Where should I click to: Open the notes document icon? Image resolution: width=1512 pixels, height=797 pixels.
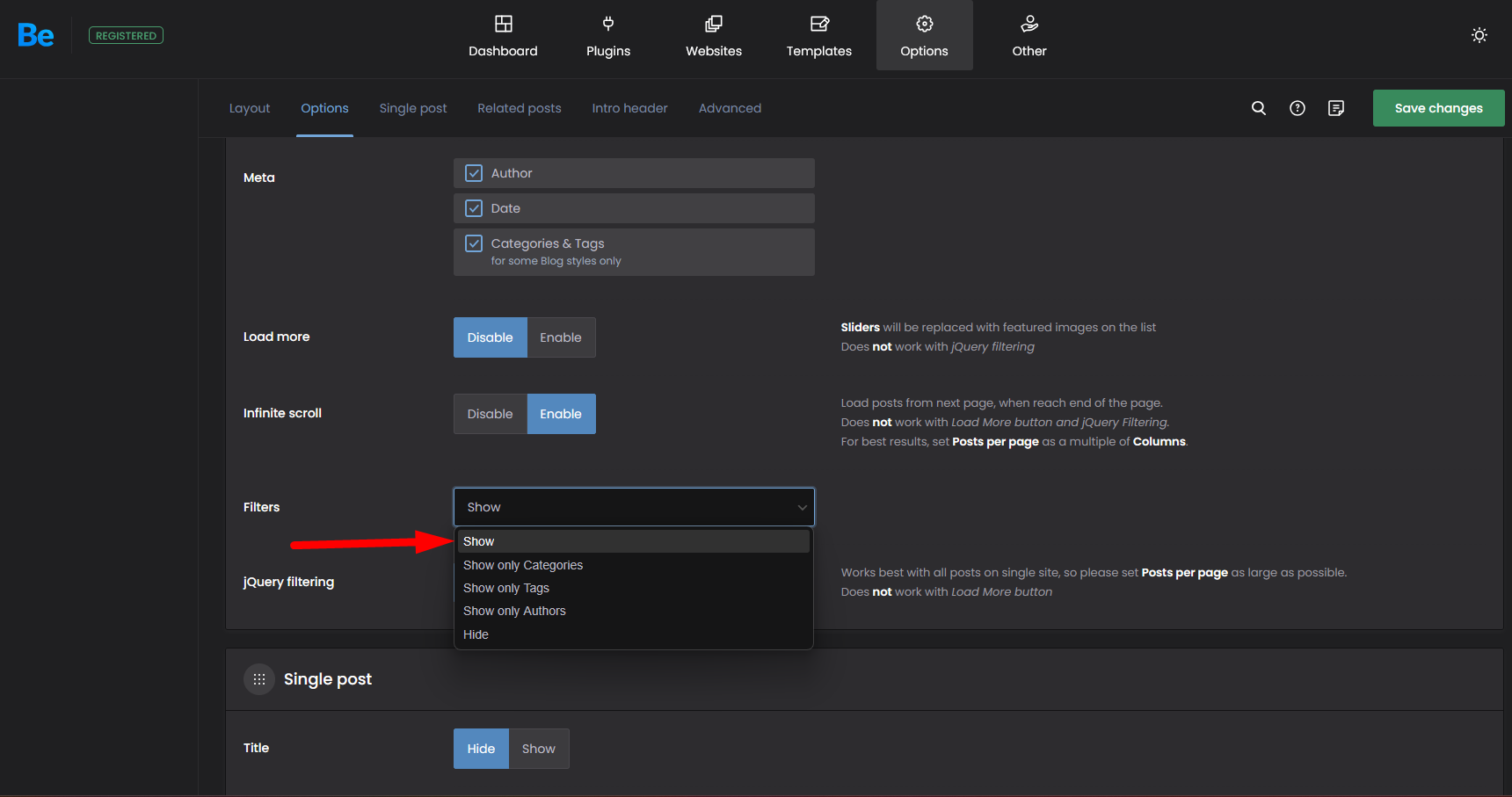coord(1336,108)
